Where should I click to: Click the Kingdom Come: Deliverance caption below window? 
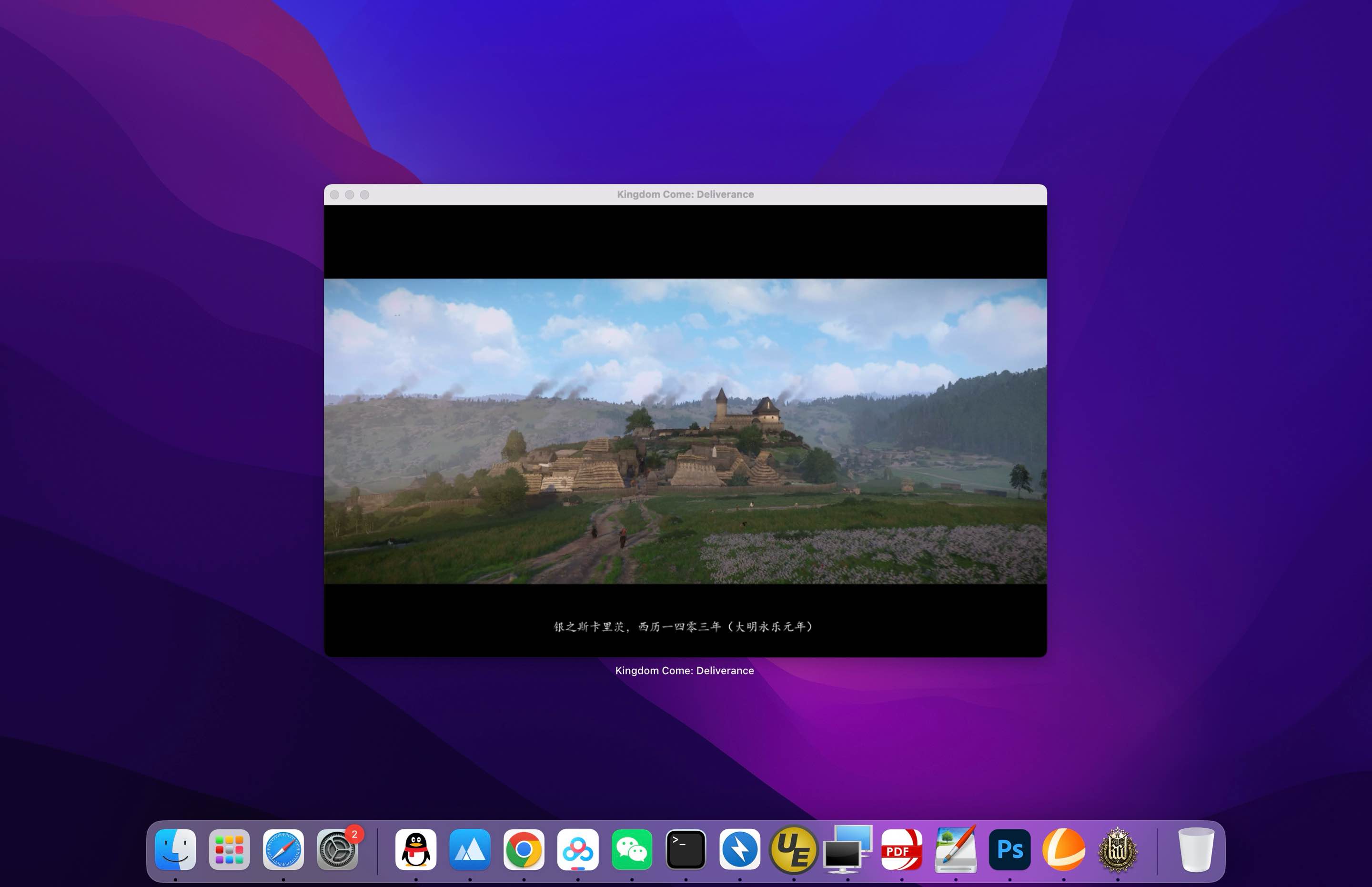pyautogui.click(x=684, y=670)
